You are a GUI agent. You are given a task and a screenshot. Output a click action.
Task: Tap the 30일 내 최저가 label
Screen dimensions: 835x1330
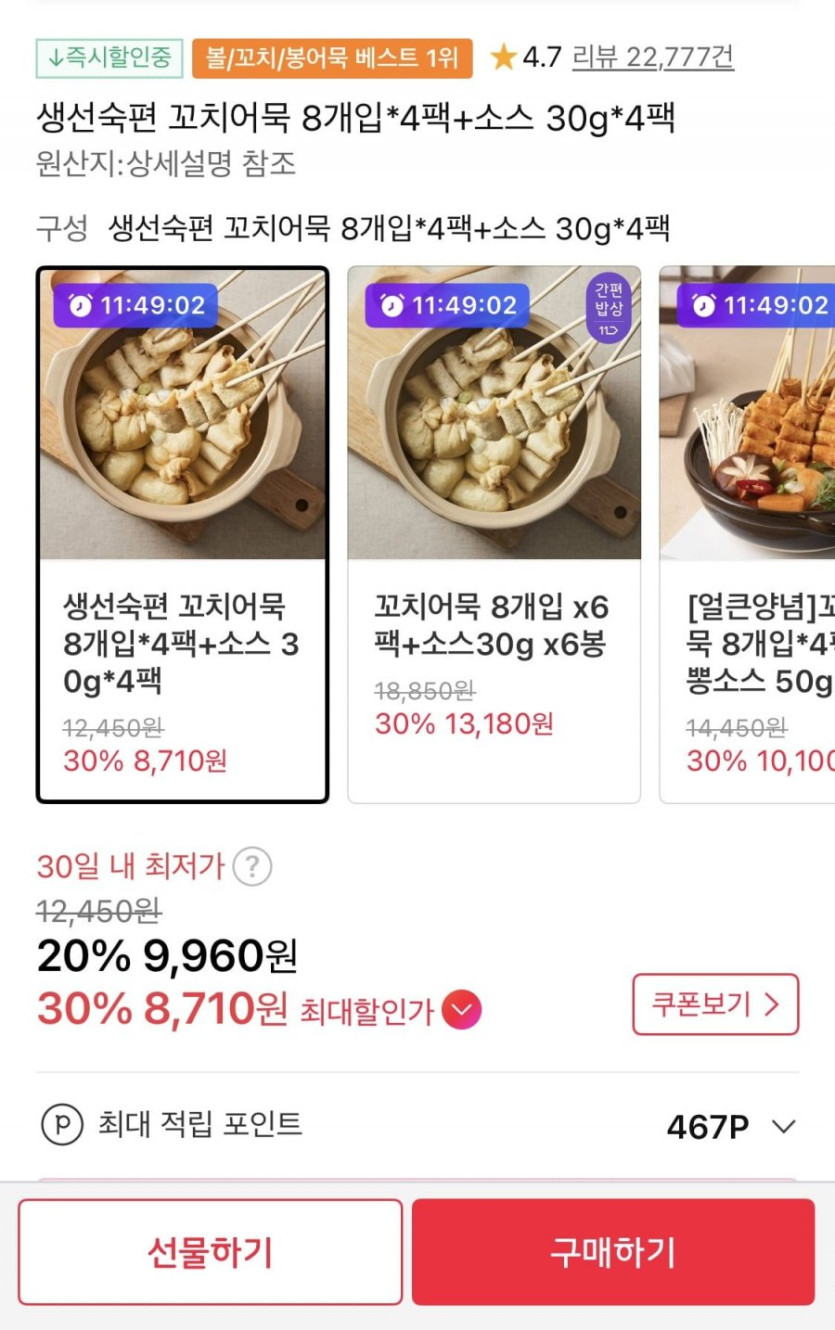(x=130, y=866)
